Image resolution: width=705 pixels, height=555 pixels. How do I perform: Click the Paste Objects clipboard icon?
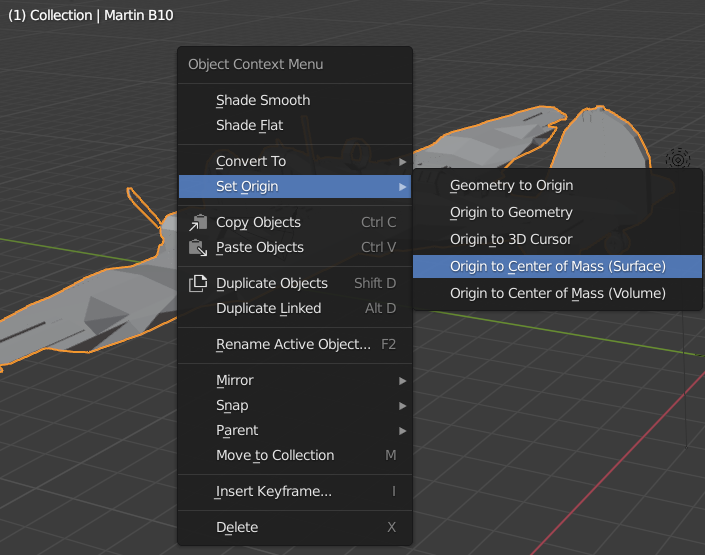tap(198, 247)
